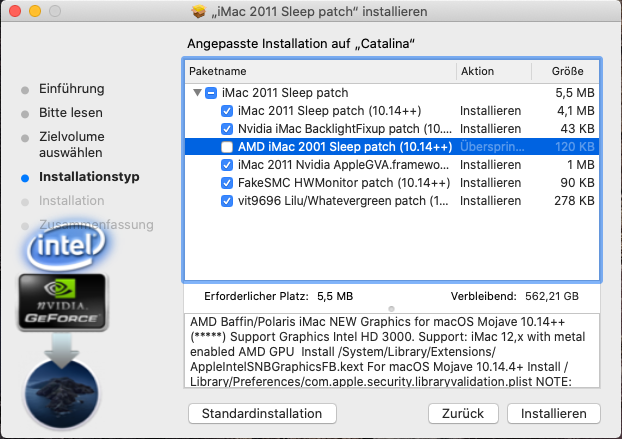Uncheck Nvidia iMac BacklightFixup patch

[x=227, y=129]
